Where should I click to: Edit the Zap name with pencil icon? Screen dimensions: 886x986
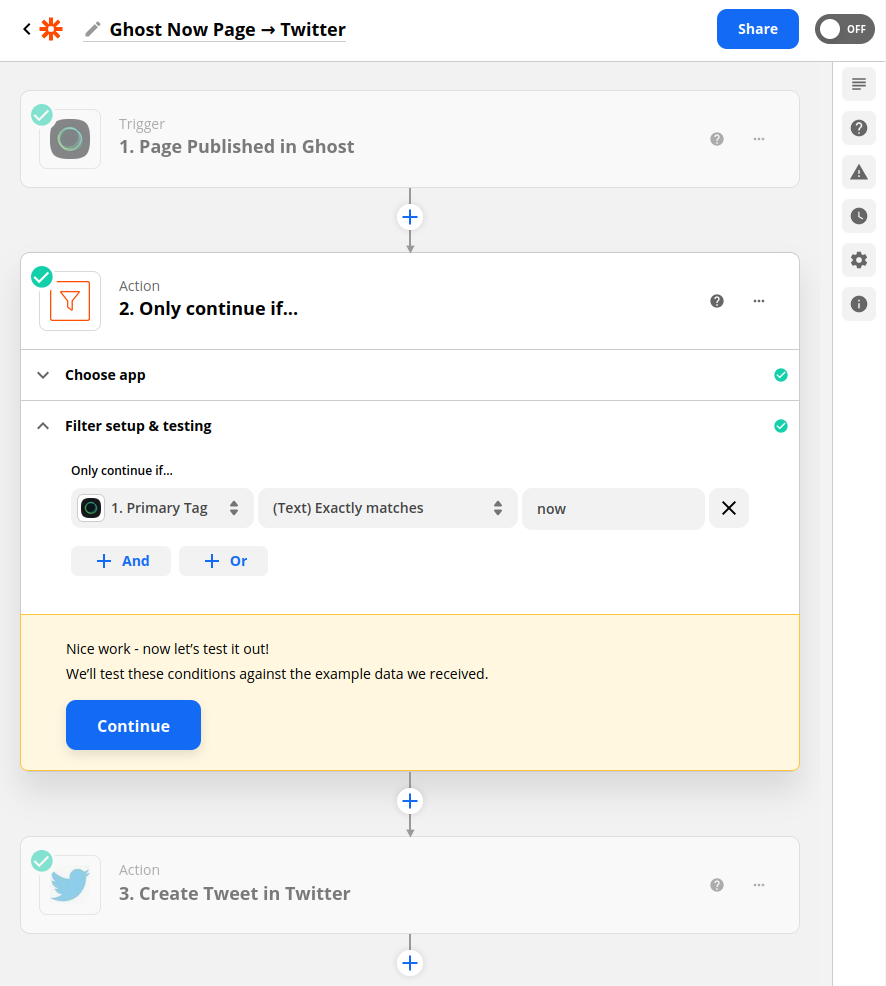[92, 29]
